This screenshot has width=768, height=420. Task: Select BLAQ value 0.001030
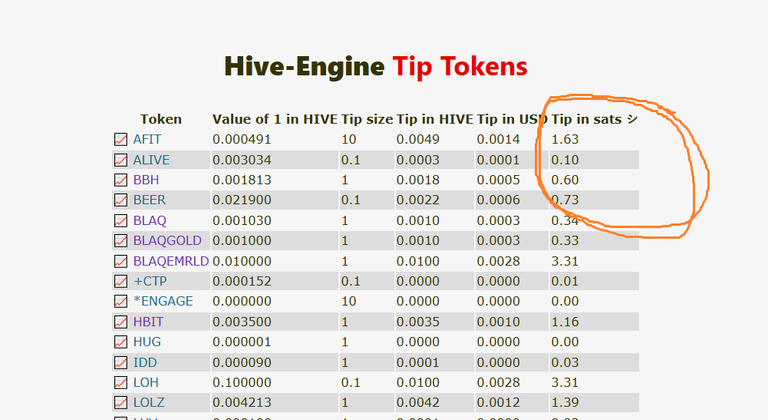(x=241, y=221)
